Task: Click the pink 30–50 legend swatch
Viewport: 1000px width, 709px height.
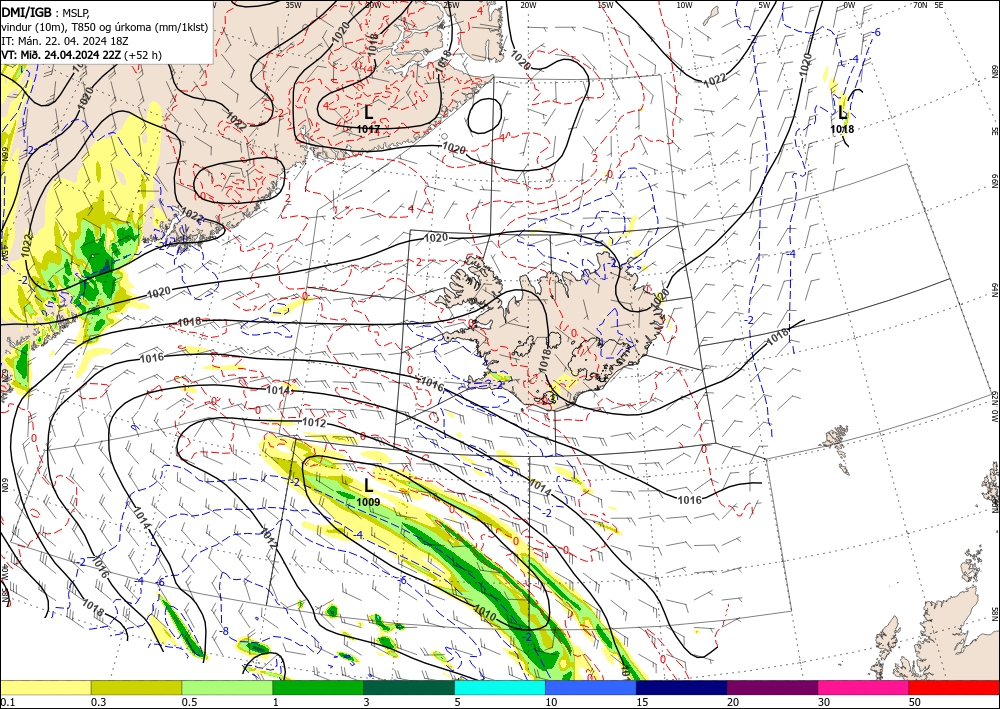Action: [x=864, y=687]
